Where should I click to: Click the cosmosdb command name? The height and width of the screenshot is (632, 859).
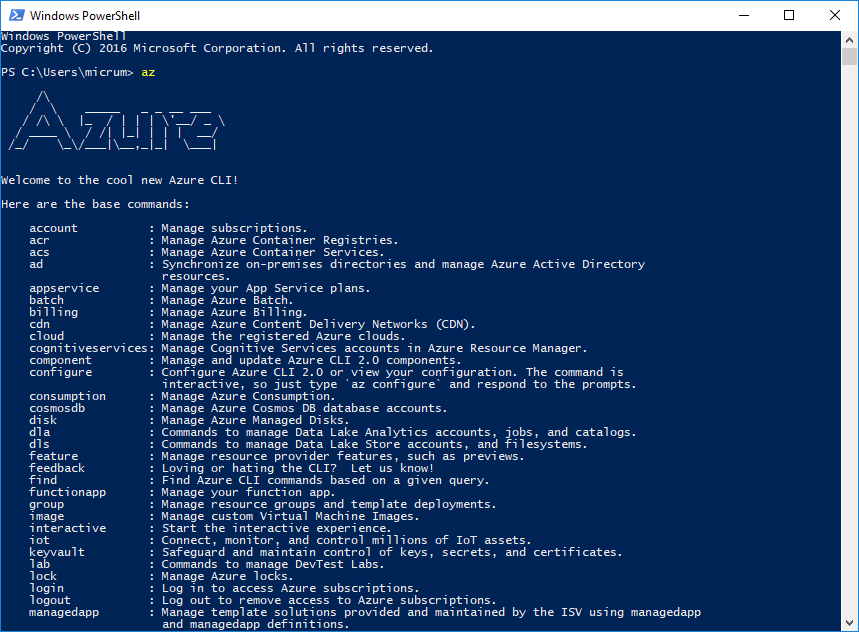tap(56, 407)
